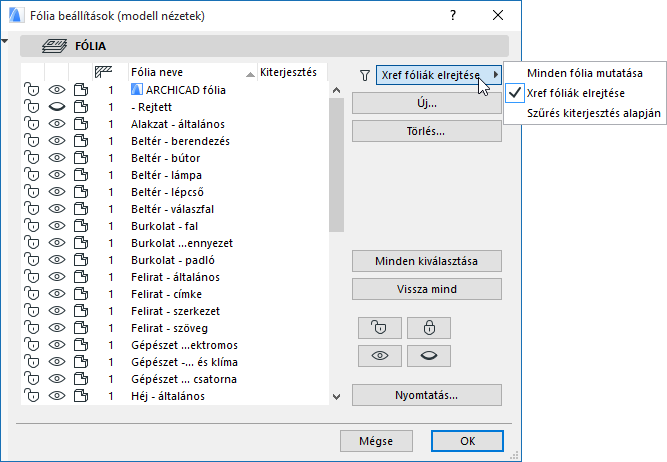Choose Minden fólia mutatása from the menu

click(584, 73)
